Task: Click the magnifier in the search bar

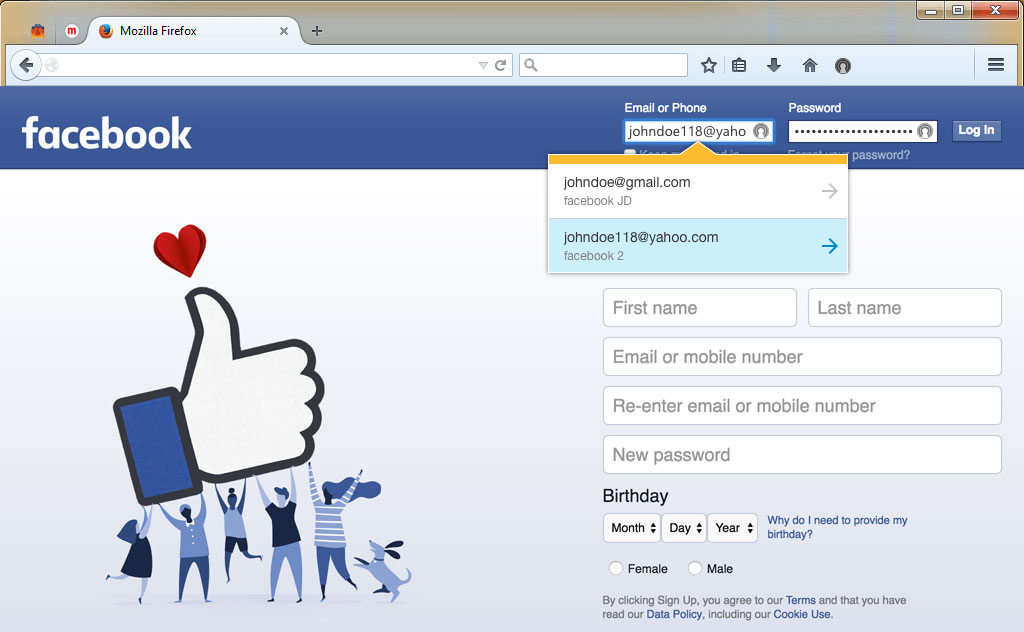Action: click(530, 65)
